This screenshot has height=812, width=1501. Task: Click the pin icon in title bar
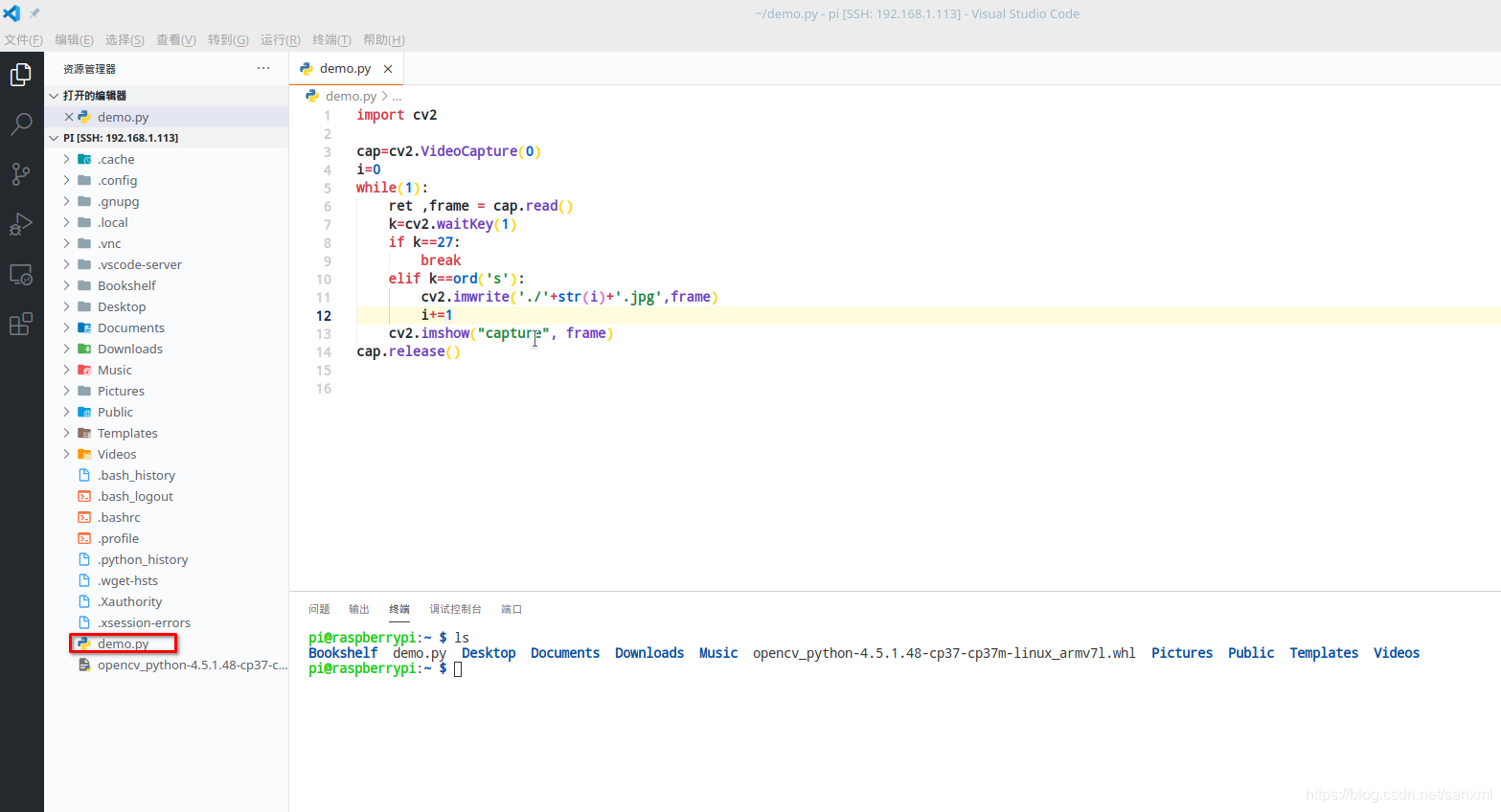34,13
